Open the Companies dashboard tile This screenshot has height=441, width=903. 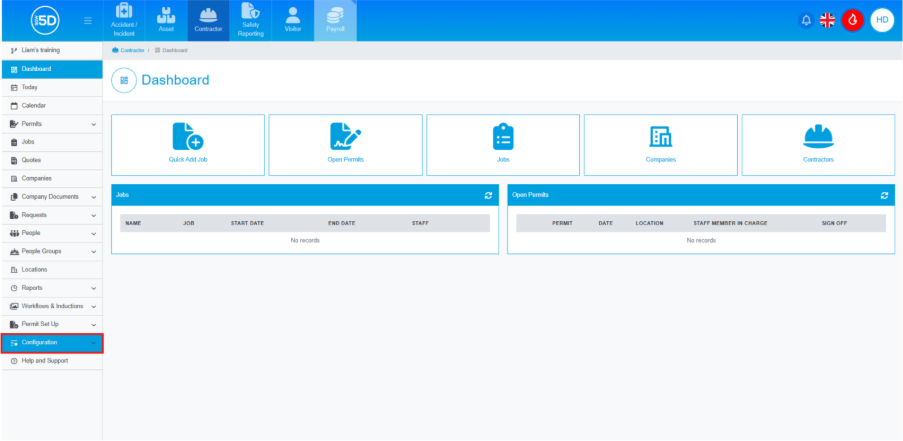tap(660, 144)
